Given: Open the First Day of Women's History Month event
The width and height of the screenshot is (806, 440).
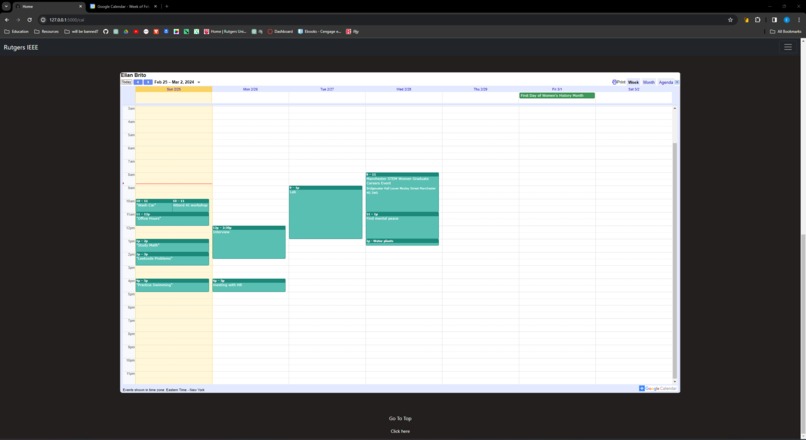Looking at the screenshot, I should tap(557, 96).
